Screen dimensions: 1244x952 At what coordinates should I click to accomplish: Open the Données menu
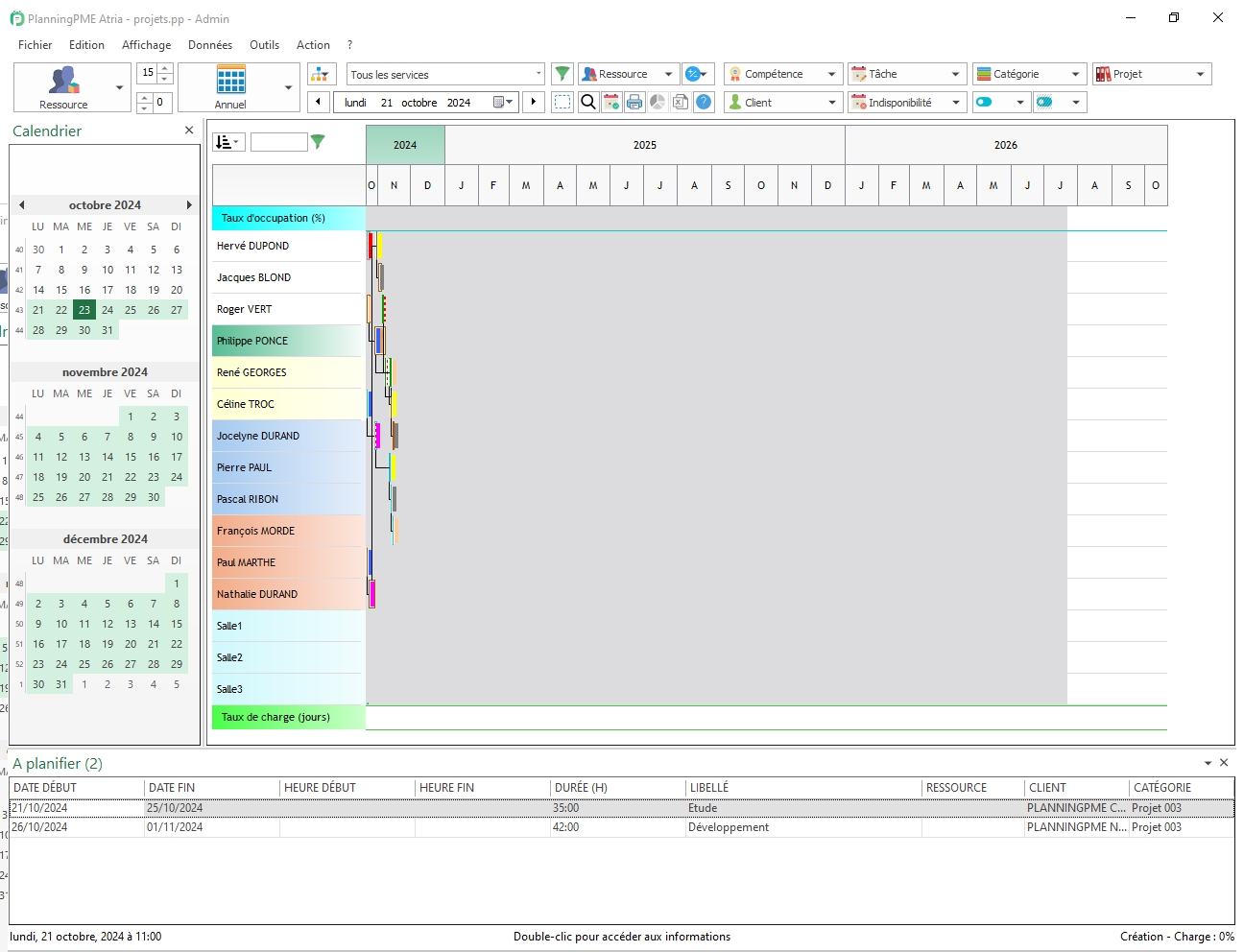pos(210,45)
